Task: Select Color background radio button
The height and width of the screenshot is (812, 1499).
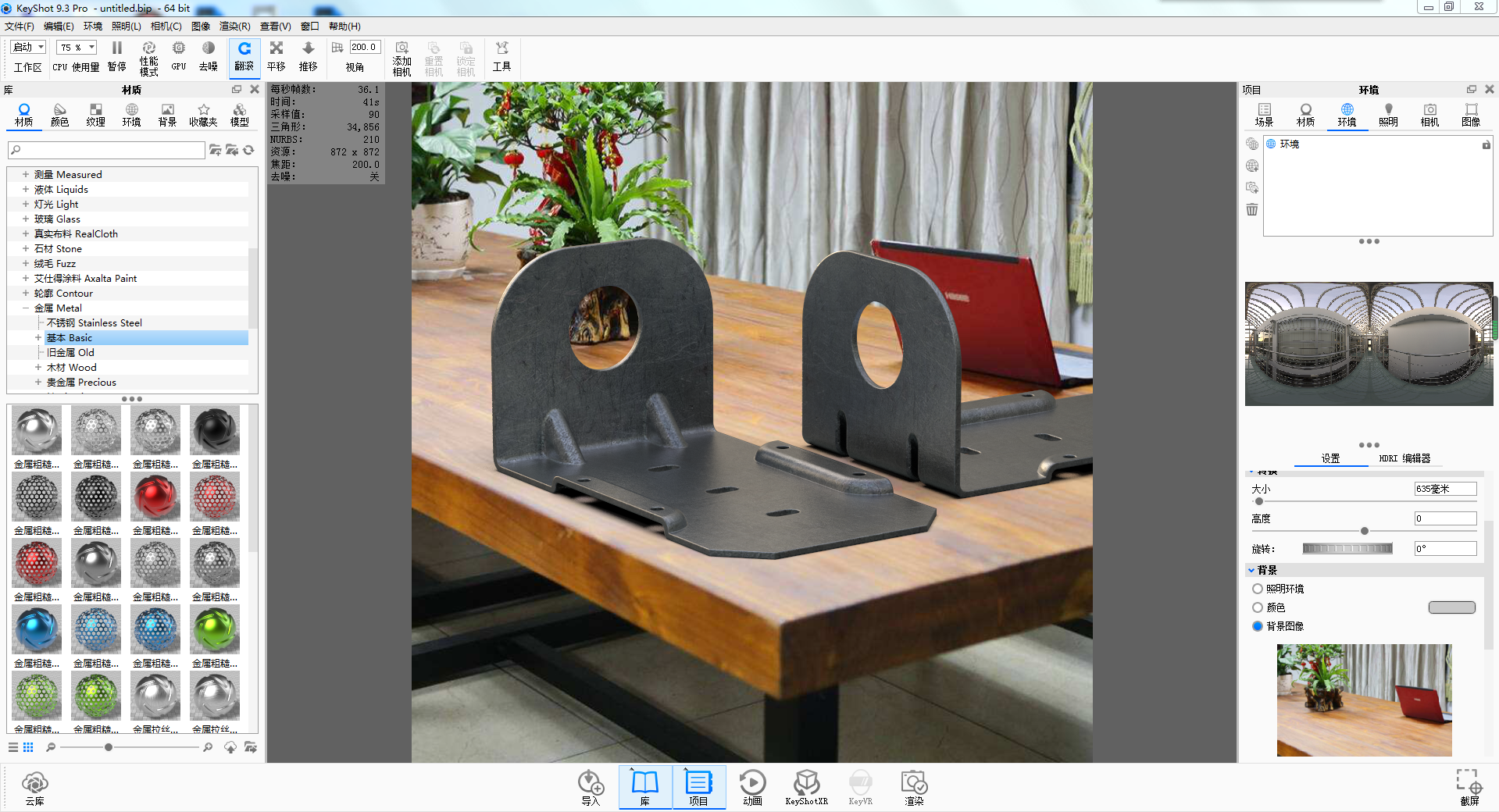Action: coord(1258,607)
